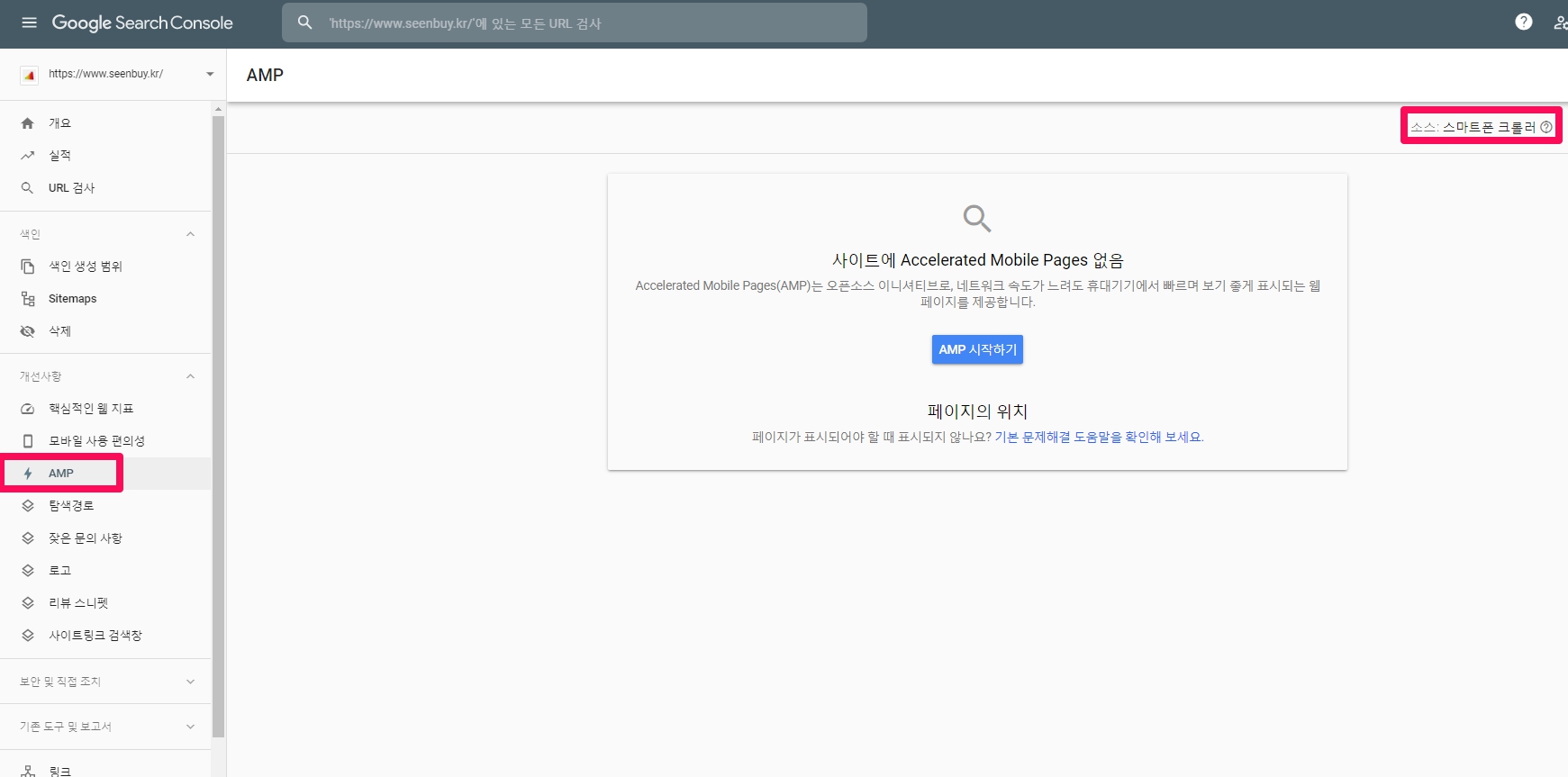Expand the 보안 및 직접 조치 section
Viewport: 1568px width, 777px height.
[190, 682]
